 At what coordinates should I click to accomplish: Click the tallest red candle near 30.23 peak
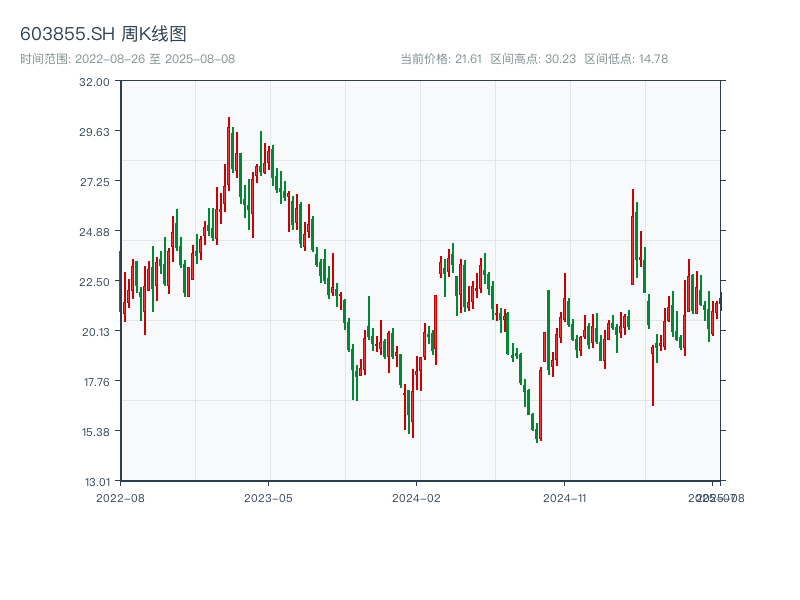click(x=229, y=154)
